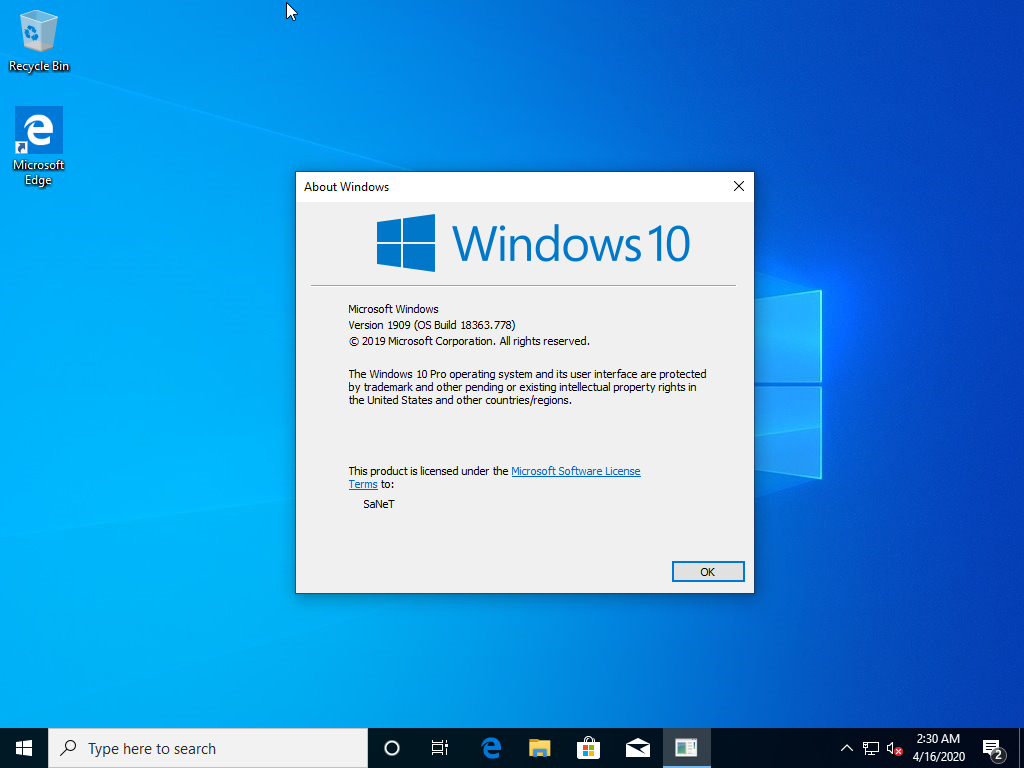Click the 'Version 1909 (OS Build 18363.778)' text

[432, 325]
